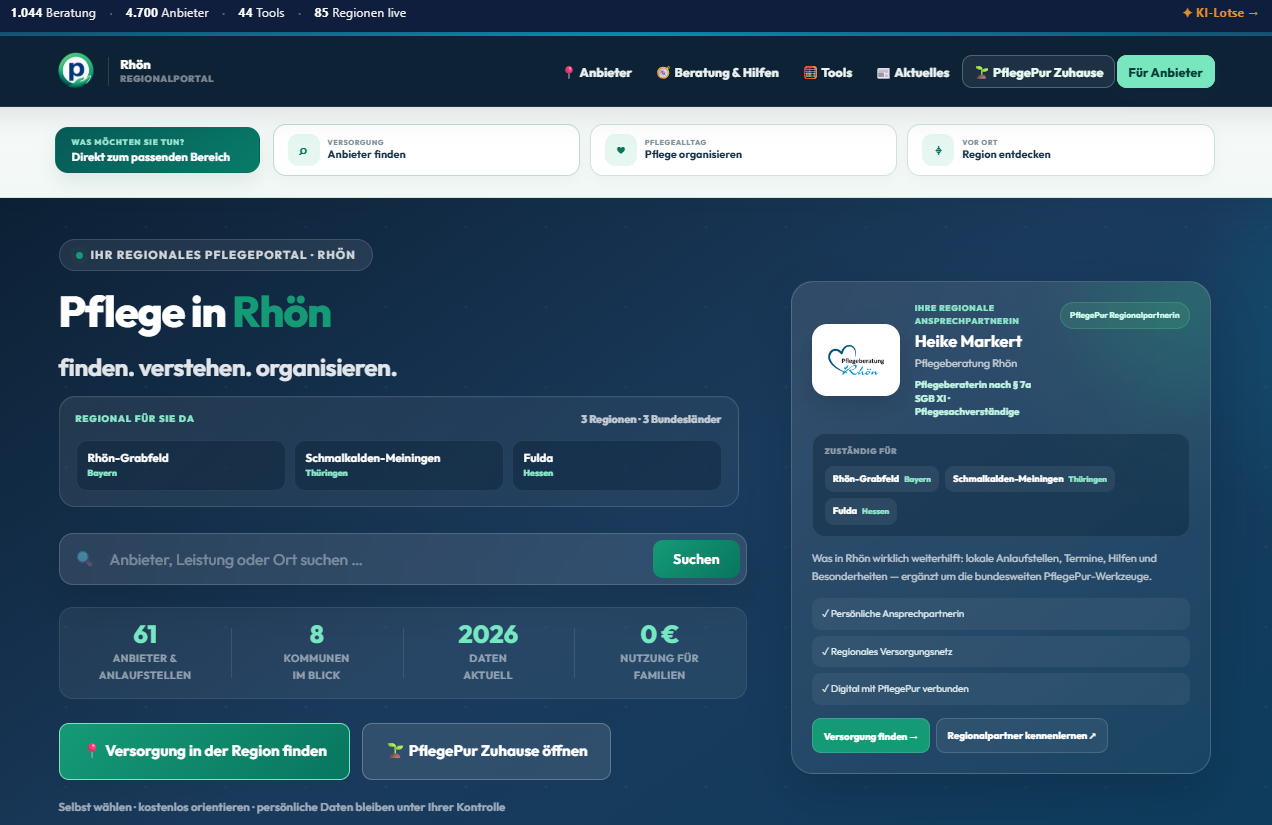Screen dimensions: 1272x825
Task: Open the Anbieter finden card
Action: point(426,150)
